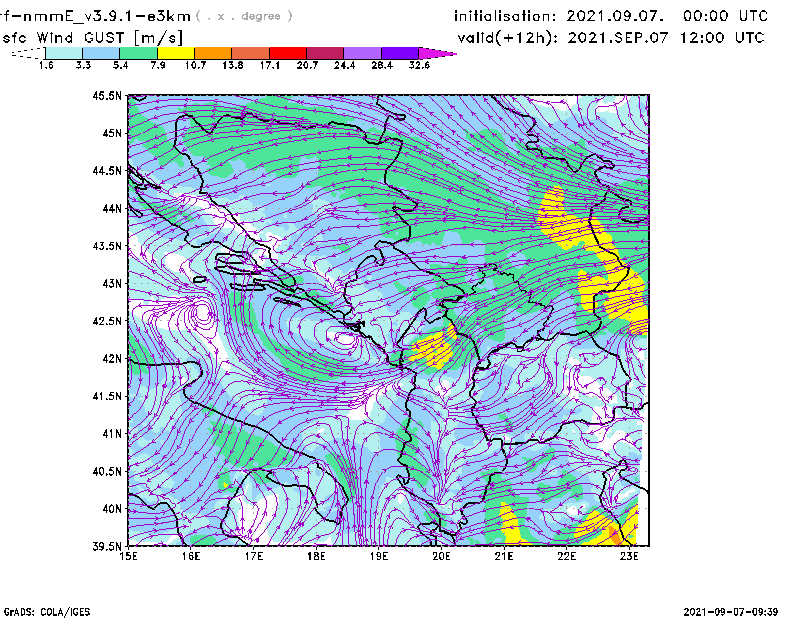
Task: Click the lavender 24.4–28.4 legend swatch
Action: (362, 53)
